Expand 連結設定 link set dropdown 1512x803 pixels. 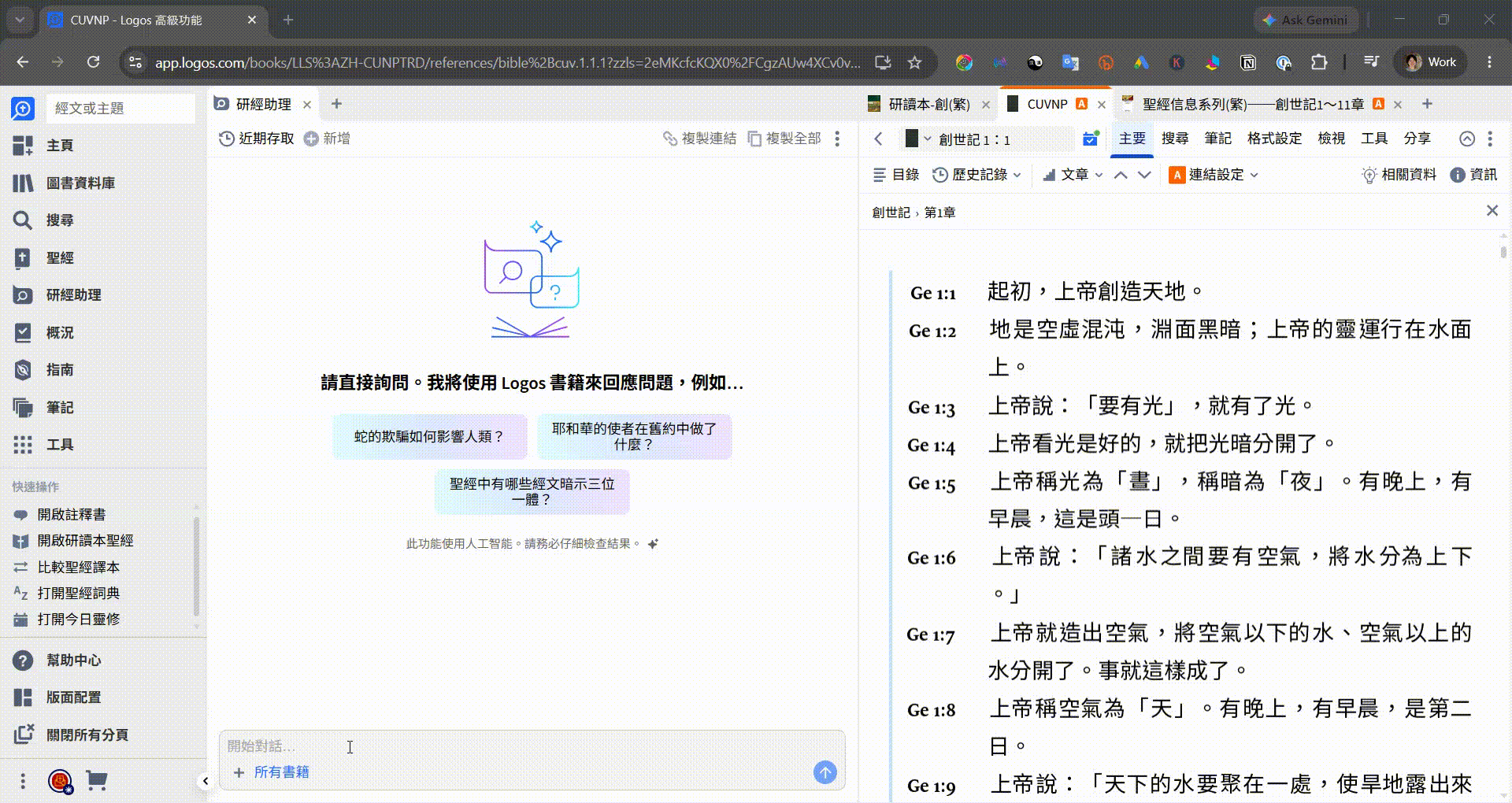pyautogui.click(x=1214, y=175)
